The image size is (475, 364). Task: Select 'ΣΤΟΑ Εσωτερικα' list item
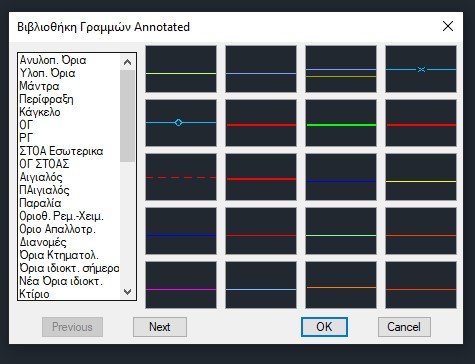pos(61,151)
